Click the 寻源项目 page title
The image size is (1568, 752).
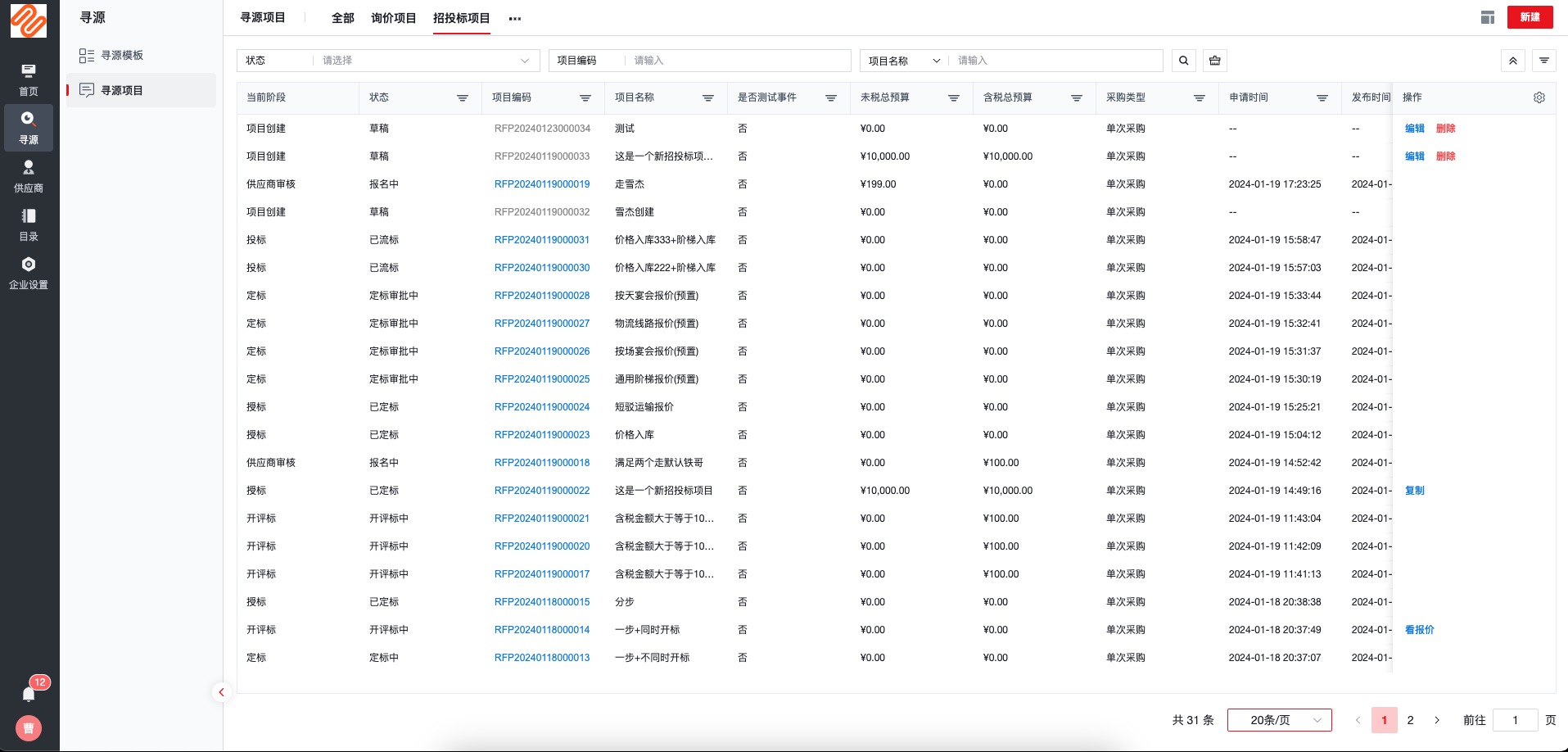click(263, 17)
